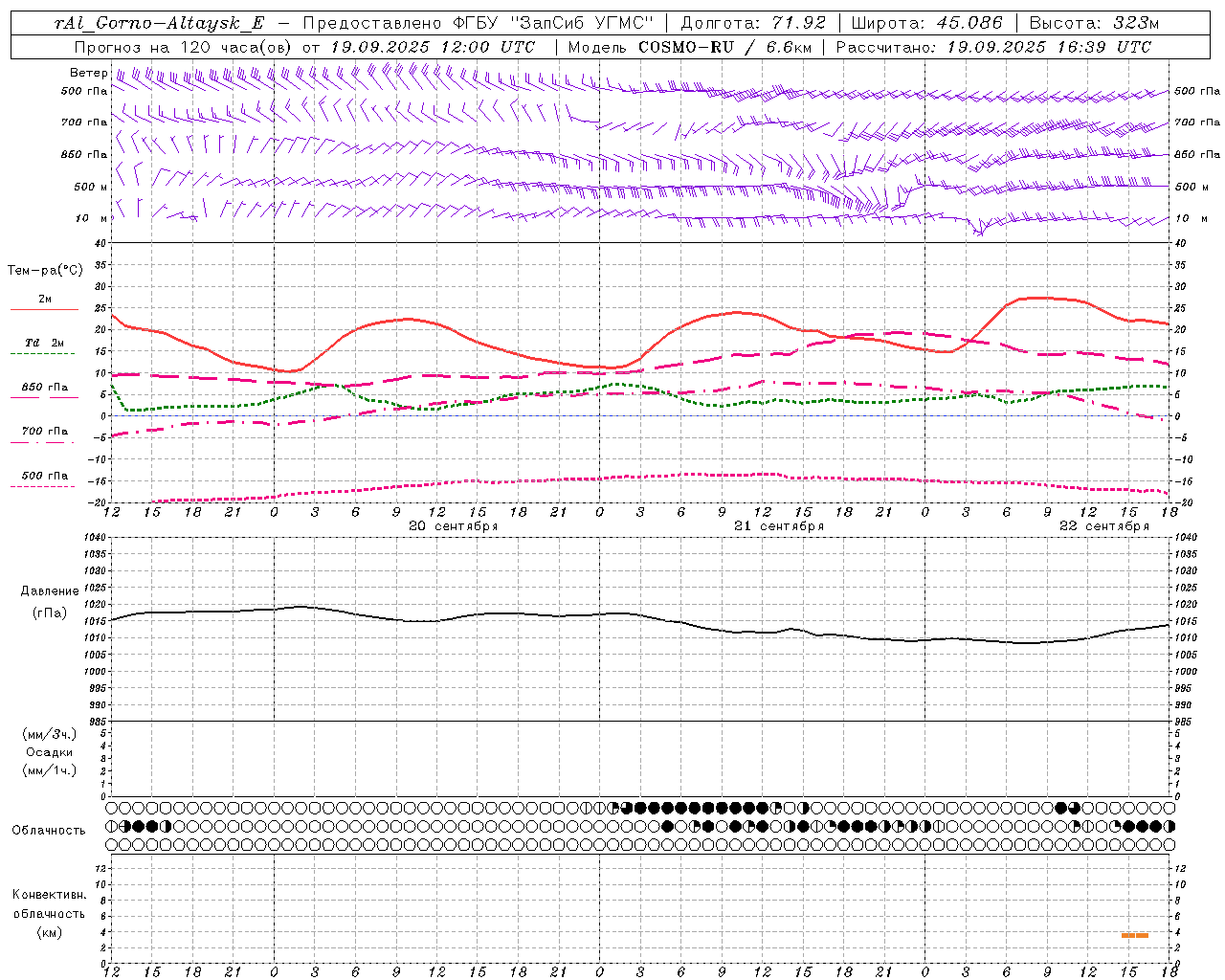
Task: Click the '20 сентября' date label
Action: [454, 526]
